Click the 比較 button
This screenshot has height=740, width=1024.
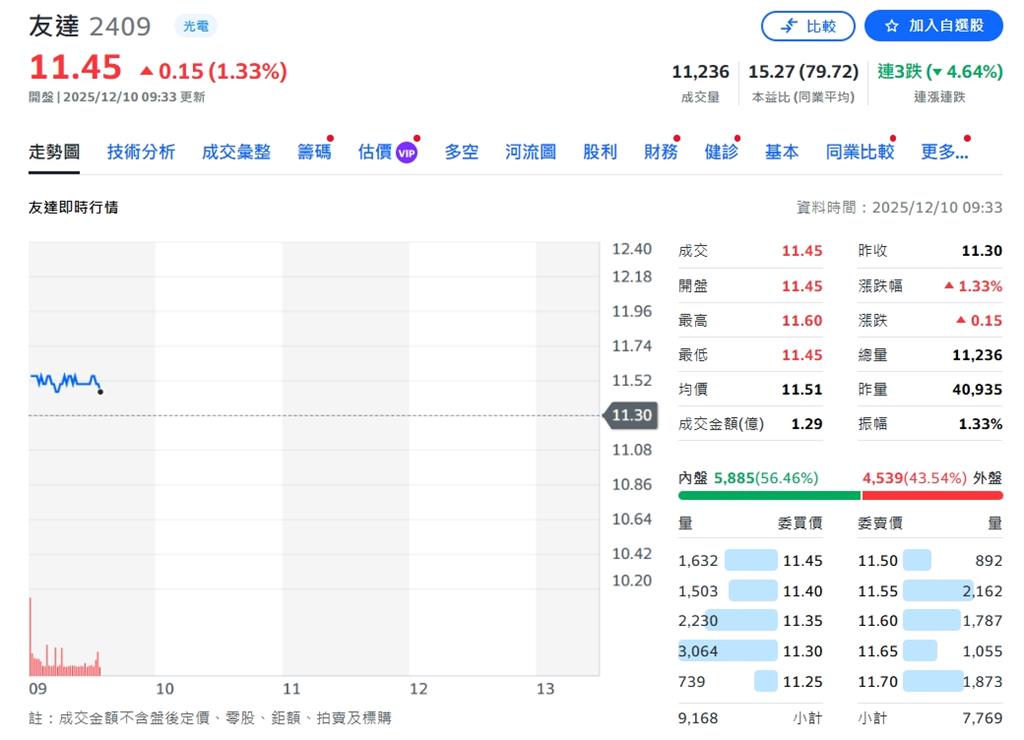pos(808,25)
